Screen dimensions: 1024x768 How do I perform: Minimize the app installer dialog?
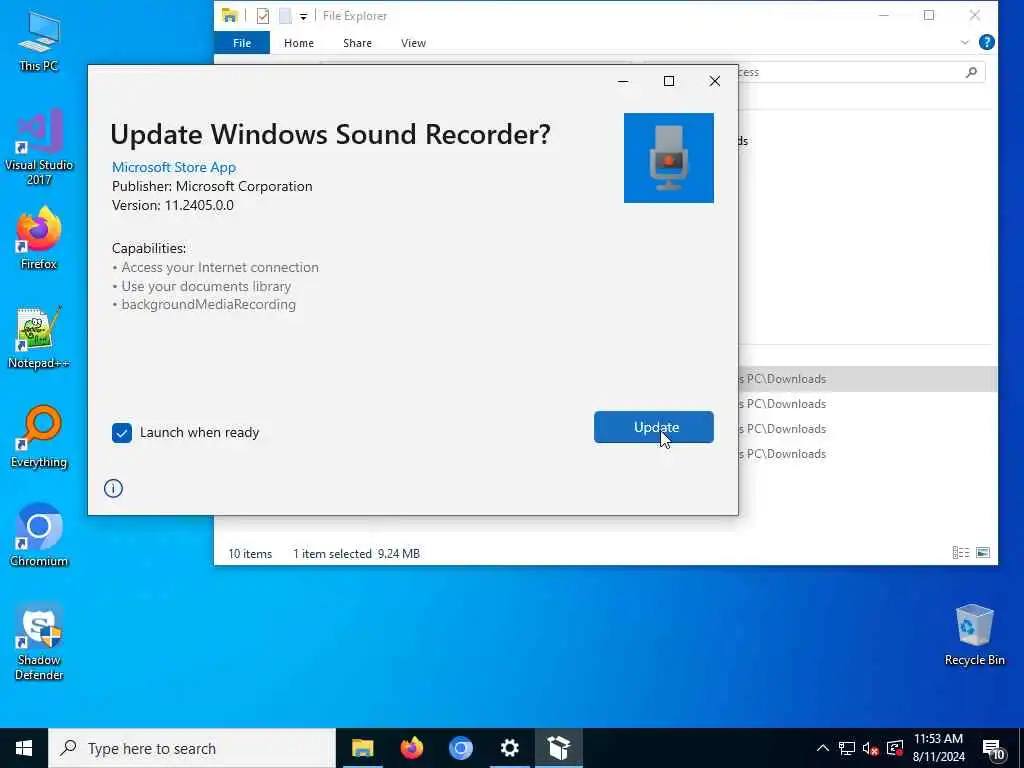tap(623, 81)
